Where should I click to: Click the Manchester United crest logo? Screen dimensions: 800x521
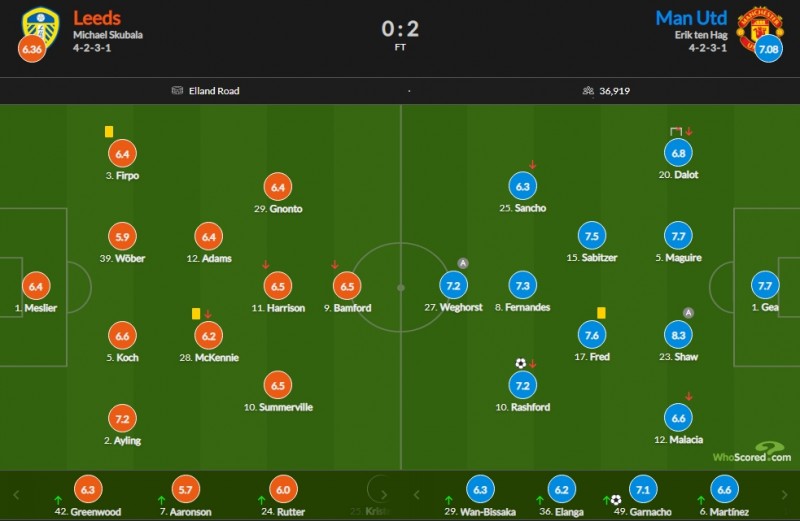tap(759, 26)
